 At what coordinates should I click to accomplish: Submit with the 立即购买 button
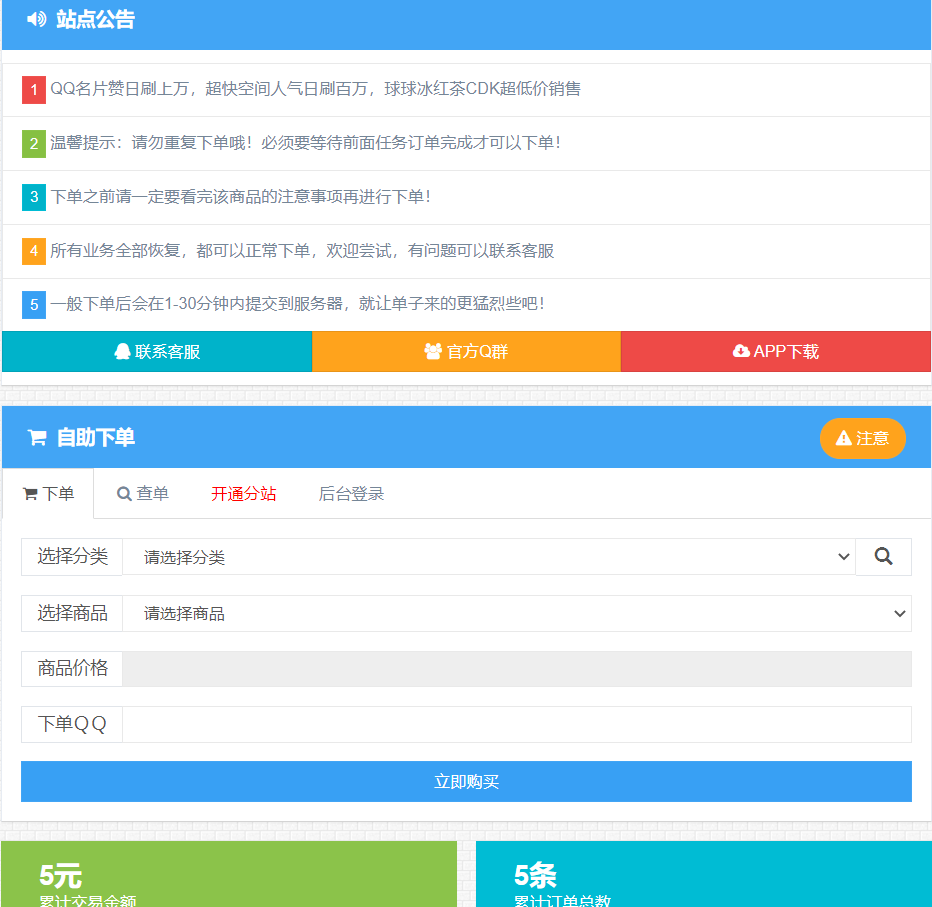tap(466, 781)
